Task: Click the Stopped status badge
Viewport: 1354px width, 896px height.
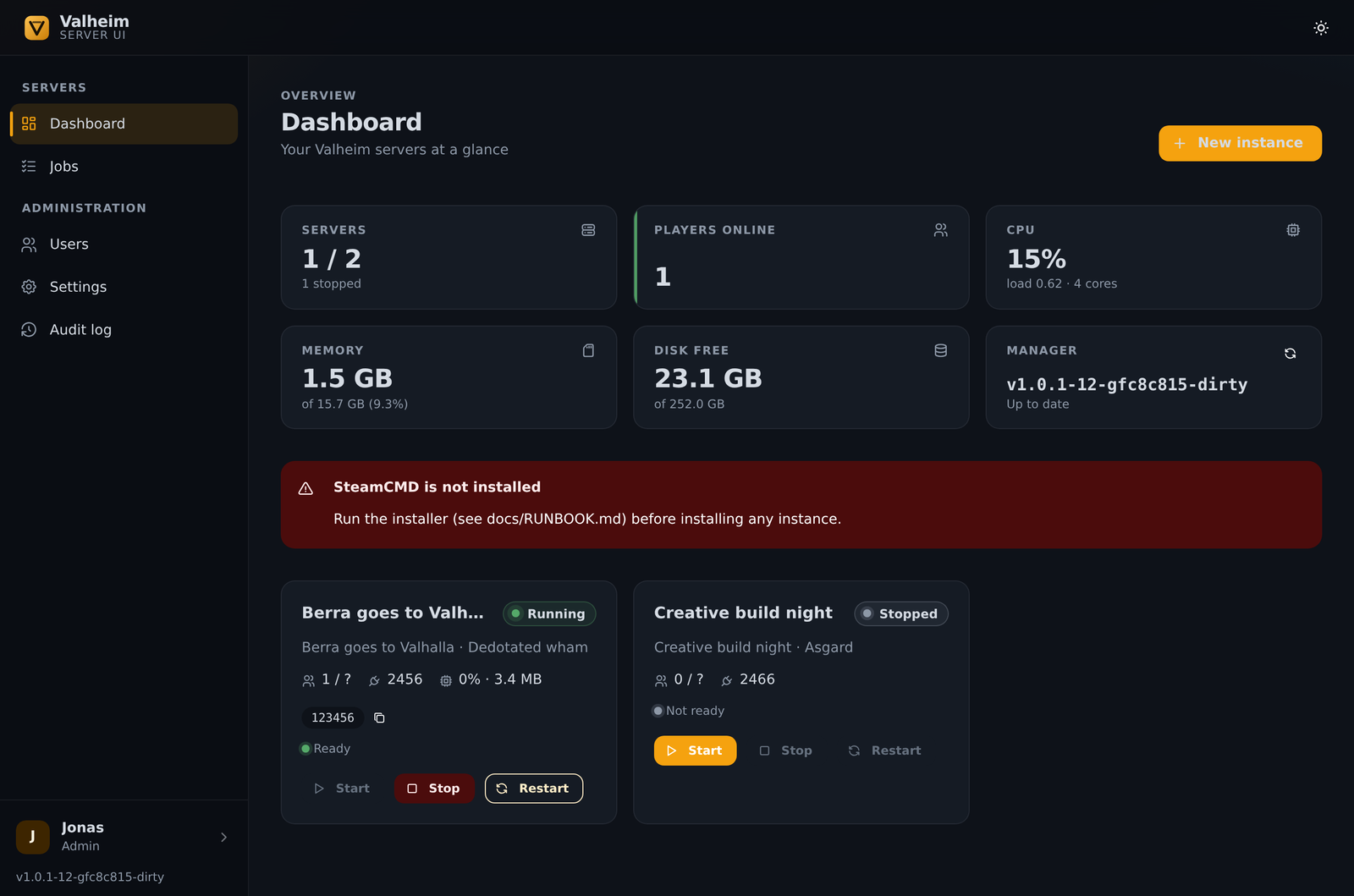Action: (901, 613)
